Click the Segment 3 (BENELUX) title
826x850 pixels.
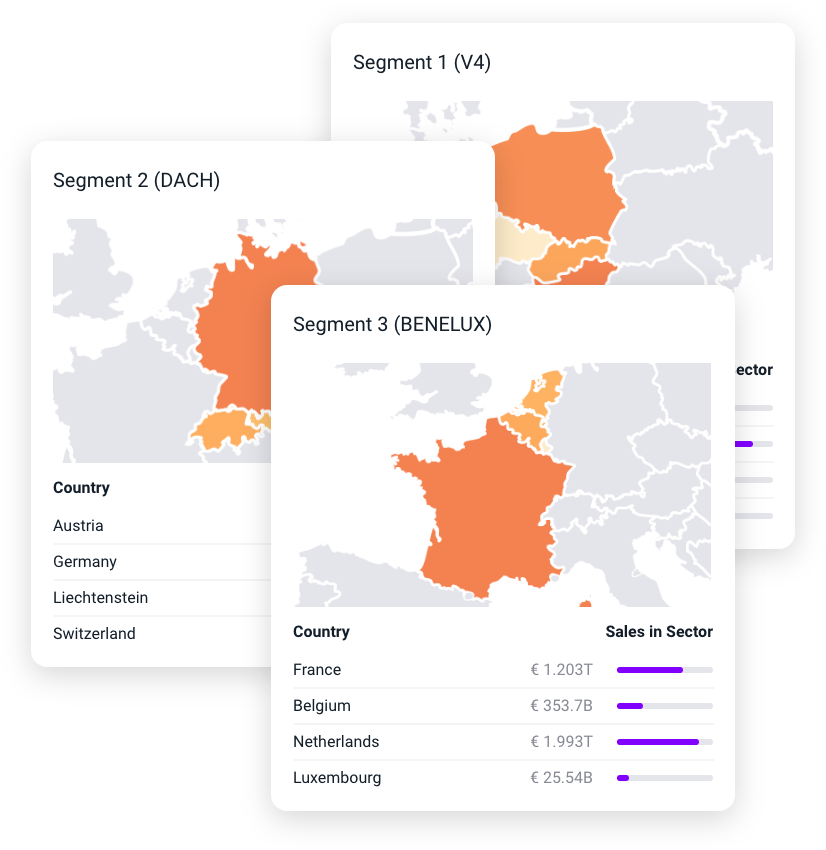[x=392, y=325]
